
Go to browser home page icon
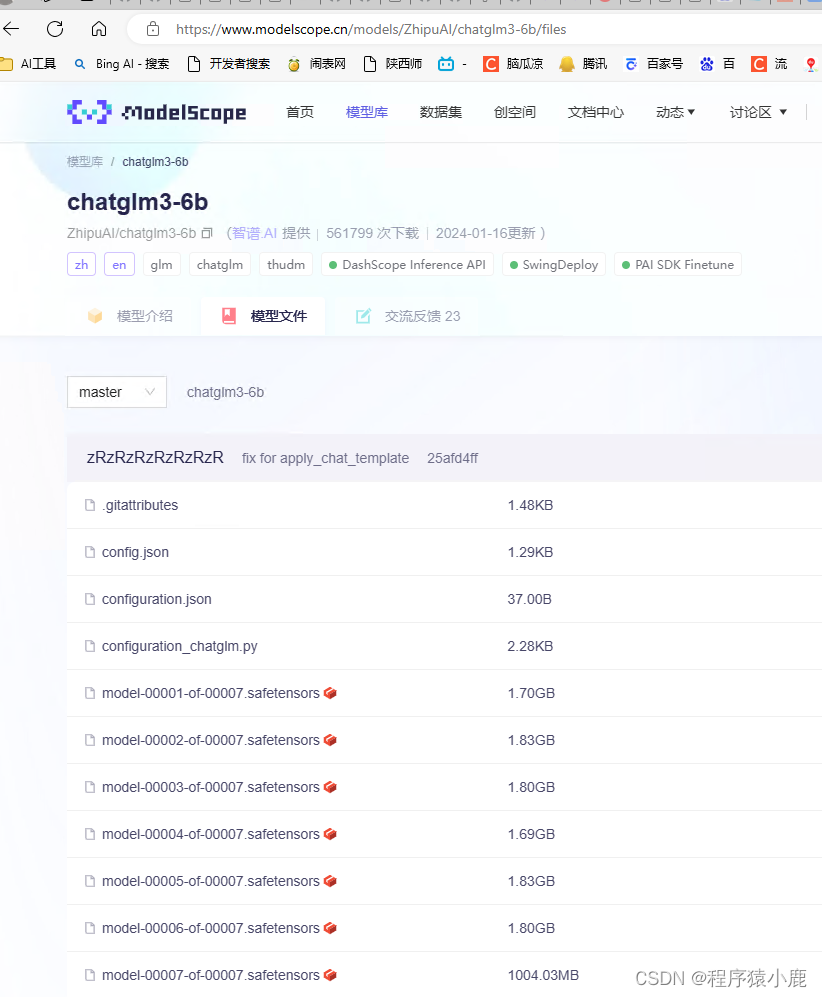99,29
